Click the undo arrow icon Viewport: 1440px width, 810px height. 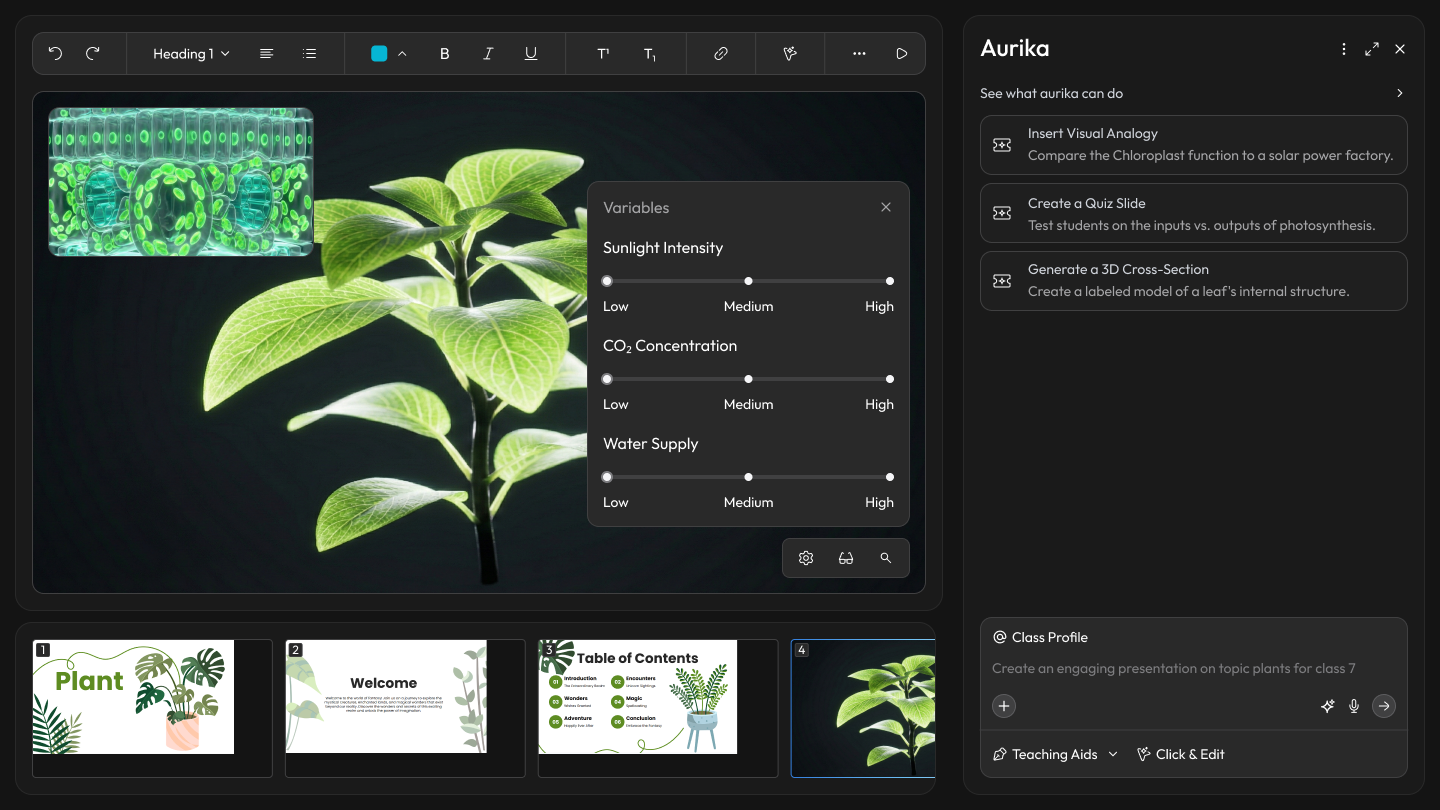coord(55,54)
